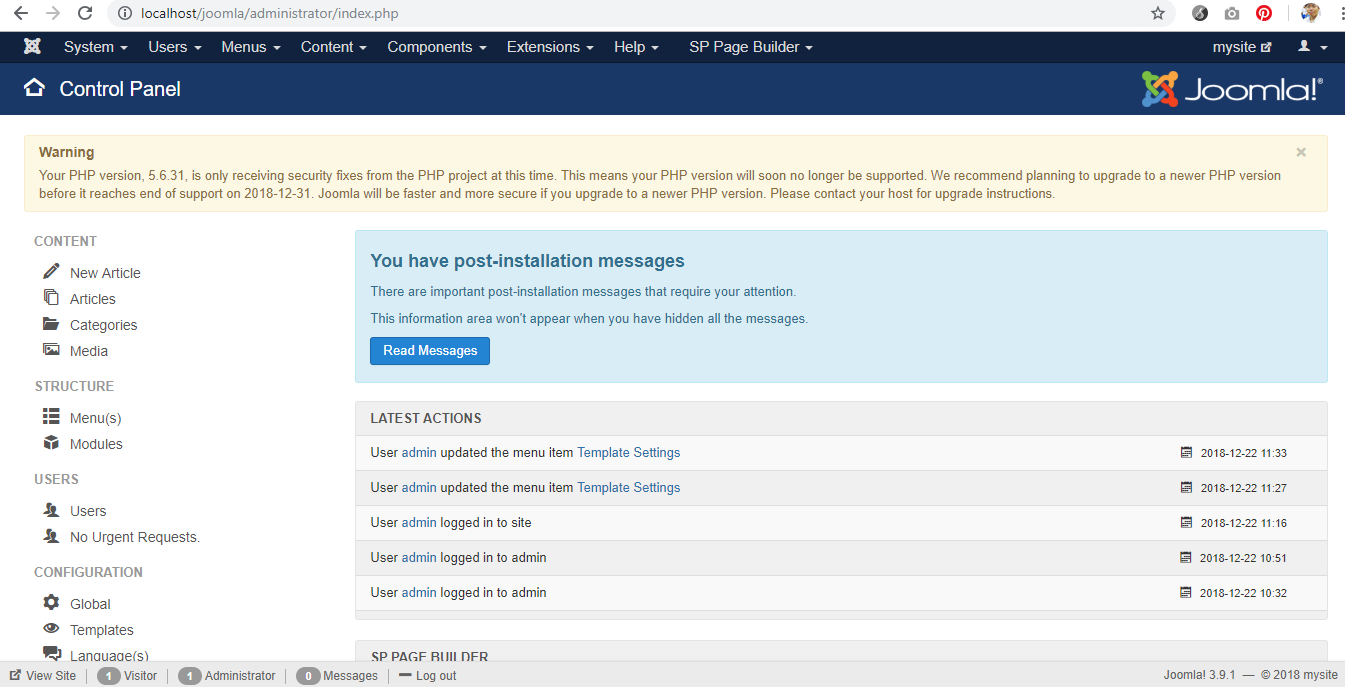
Task: Expand the SP Page Builder menu
Action: coord(750,47)
